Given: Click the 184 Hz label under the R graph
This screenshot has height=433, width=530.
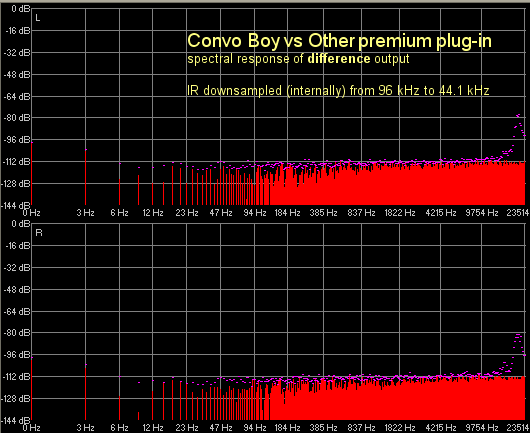Looking at the screenshot, I should [x=287, y=428].
